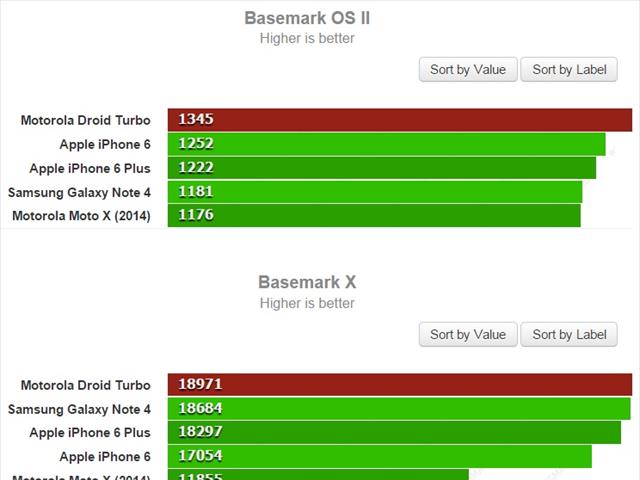
Task: Select the Galaxy Note 4 1181 bar
Action: [x=375, y=192]
